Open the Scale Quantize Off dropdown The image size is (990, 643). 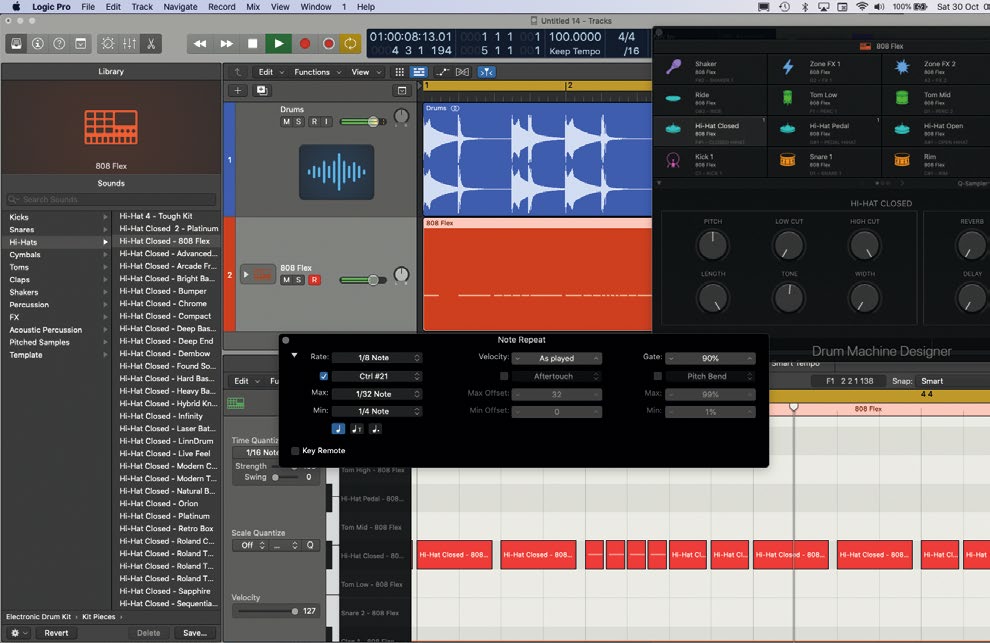tap(253, 545)
